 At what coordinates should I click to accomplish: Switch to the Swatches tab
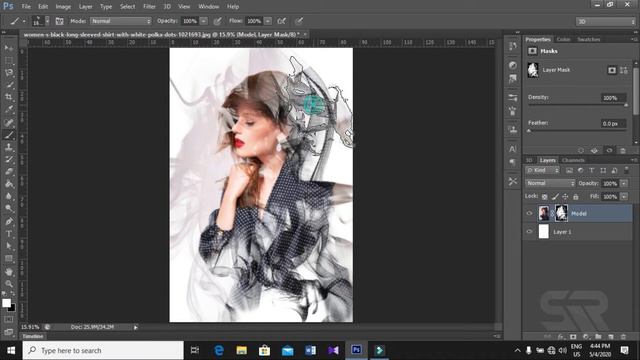coord(589,39)
